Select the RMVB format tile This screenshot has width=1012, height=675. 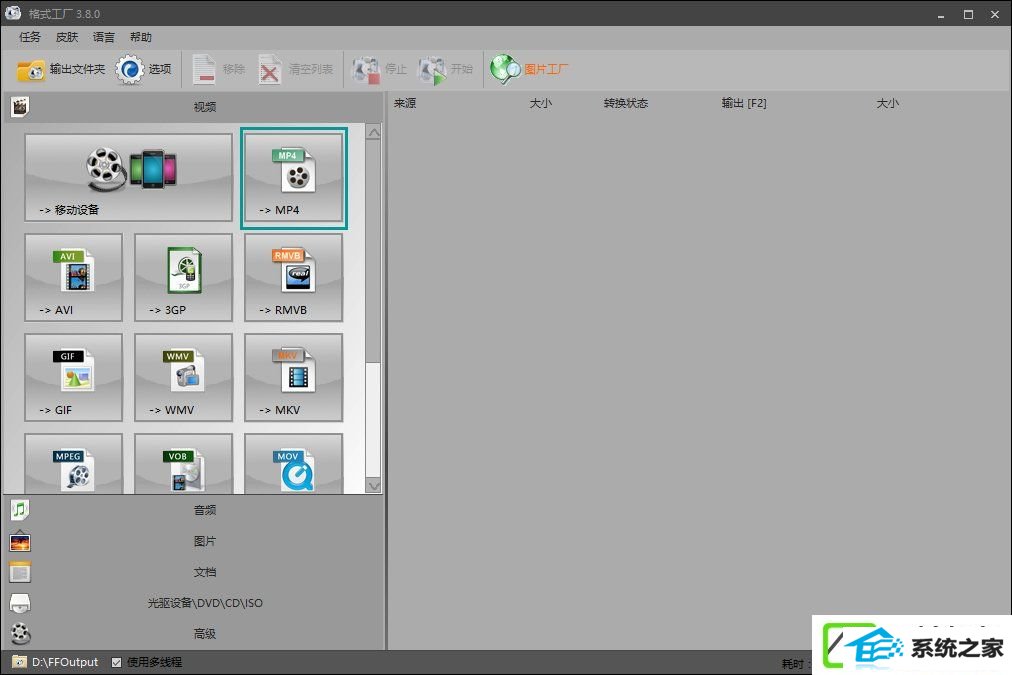coord(294,277)
